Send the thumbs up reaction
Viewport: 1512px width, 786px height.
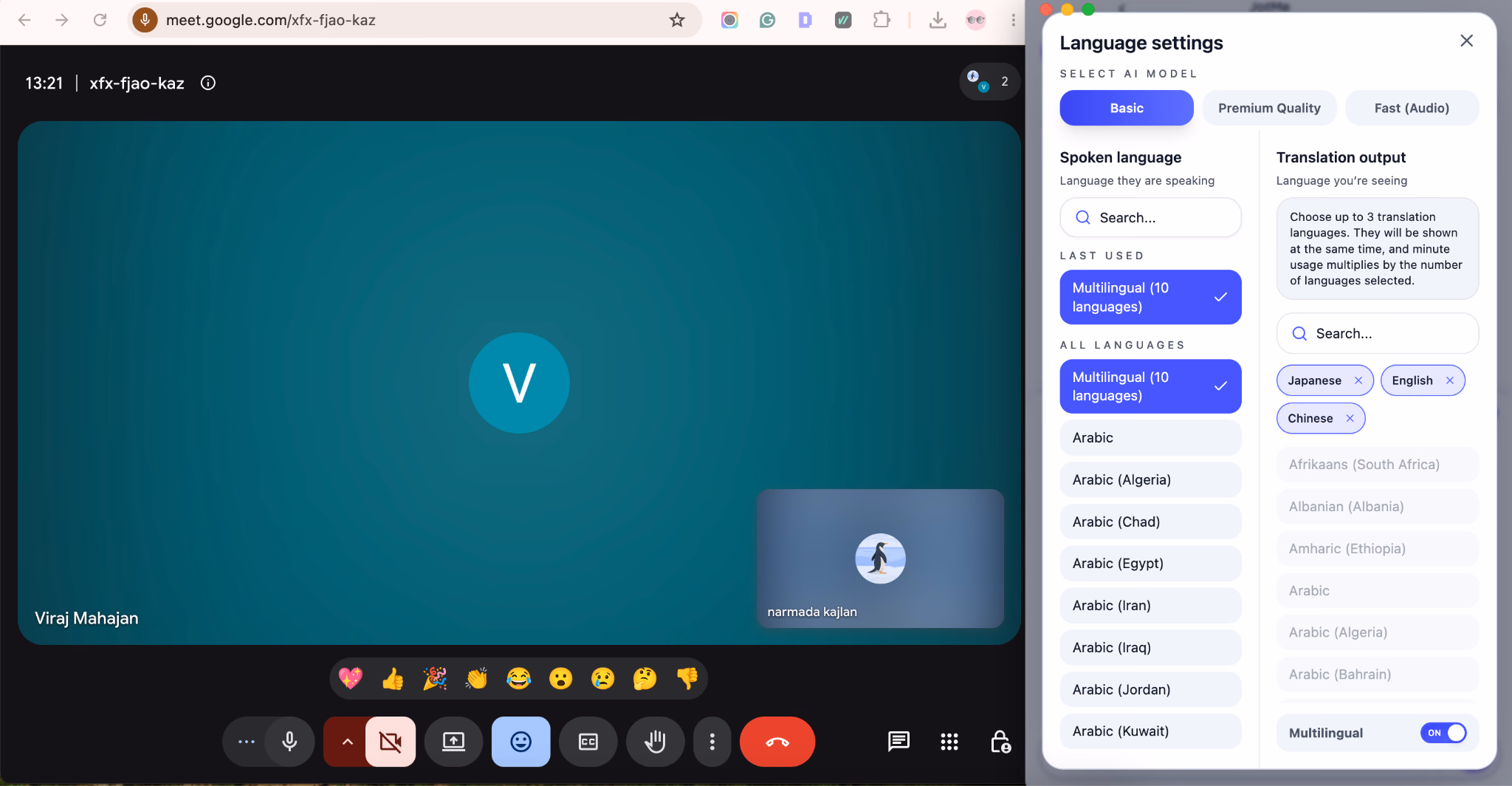click(393, 678)
